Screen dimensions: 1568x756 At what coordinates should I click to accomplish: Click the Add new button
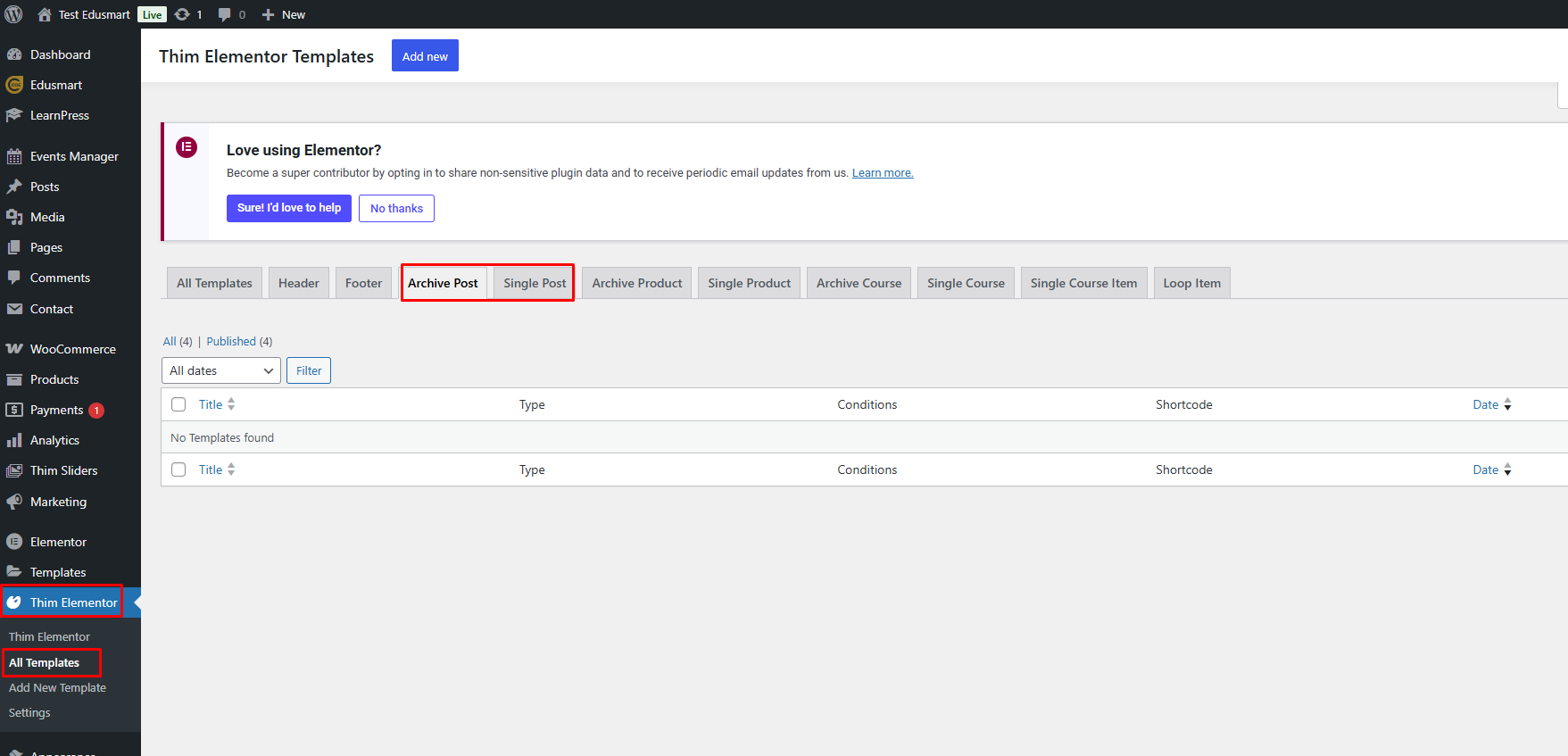[x=425, y=55]
